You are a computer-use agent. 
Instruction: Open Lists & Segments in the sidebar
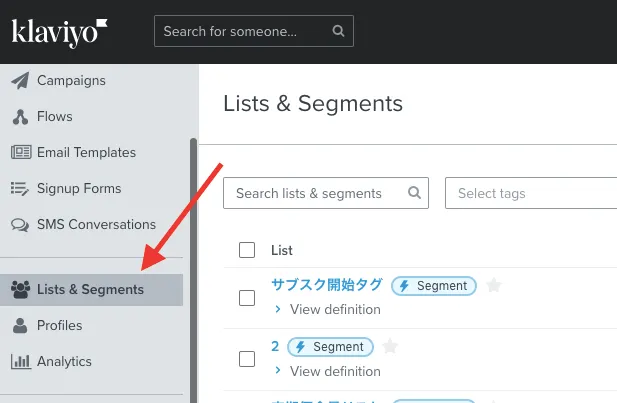(x=90, y=290)
